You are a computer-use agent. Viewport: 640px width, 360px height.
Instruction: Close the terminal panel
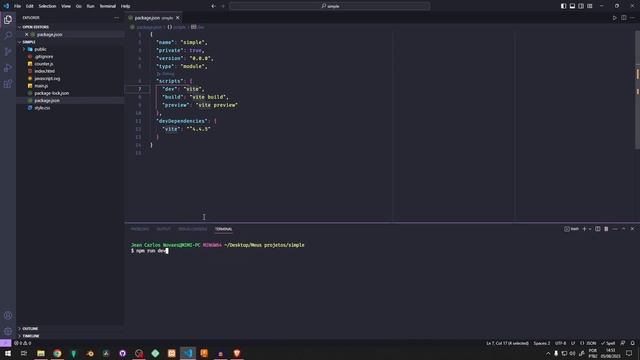click(632, 229)
